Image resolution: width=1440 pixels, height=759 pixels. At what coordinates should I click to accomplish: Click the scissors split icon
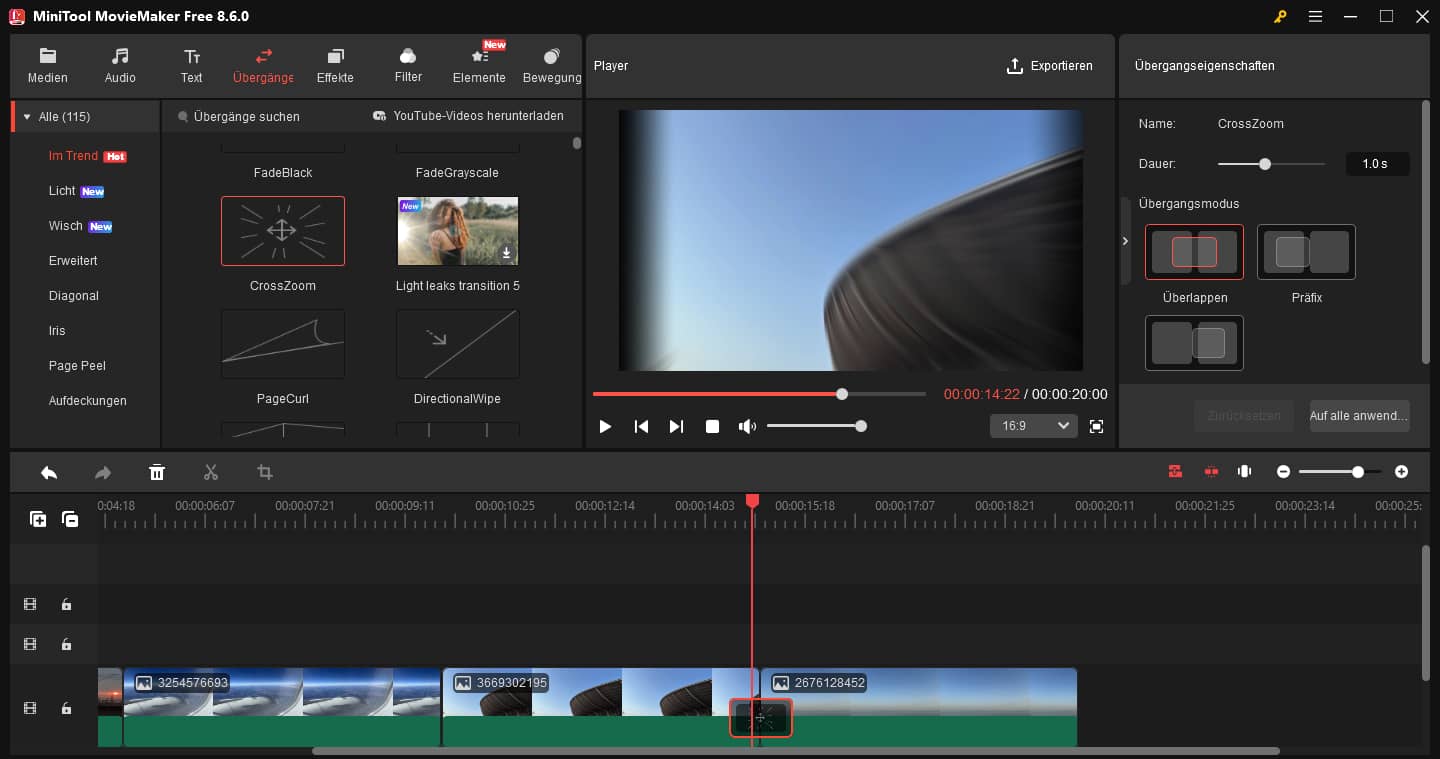211,472
